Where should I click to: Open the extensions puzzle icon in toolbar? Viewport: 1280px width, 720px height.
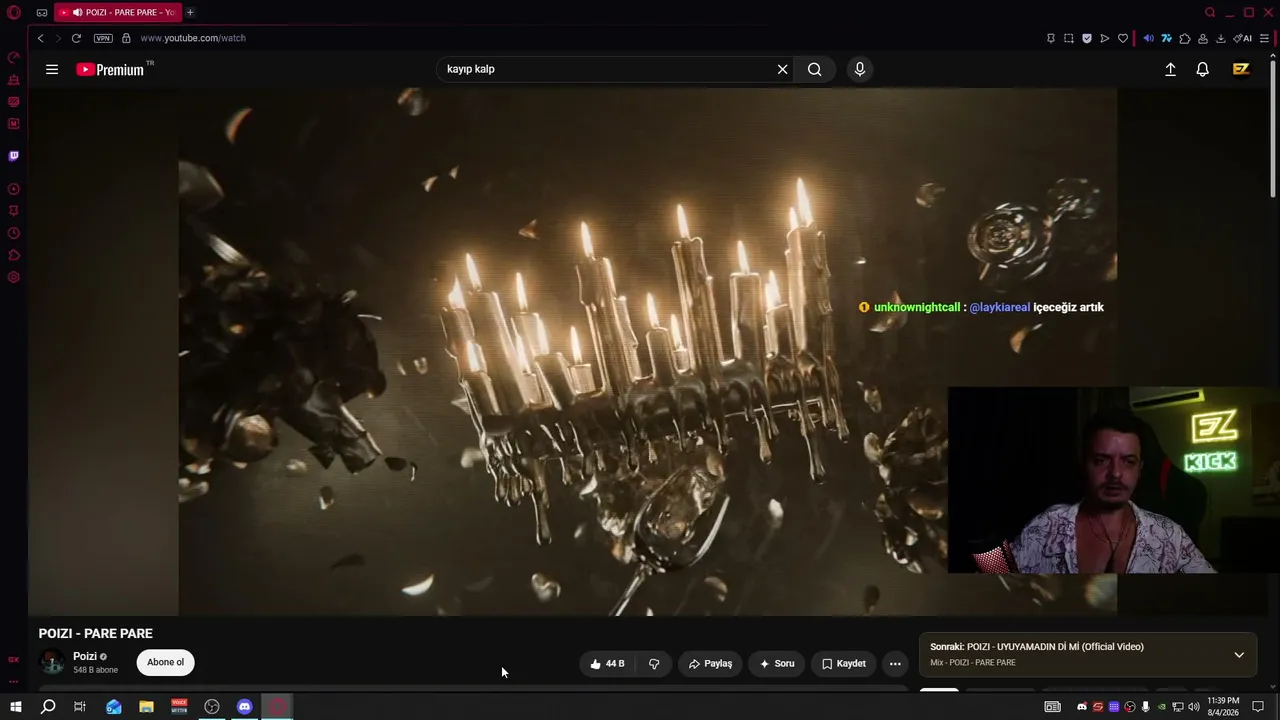[1185, 38]
